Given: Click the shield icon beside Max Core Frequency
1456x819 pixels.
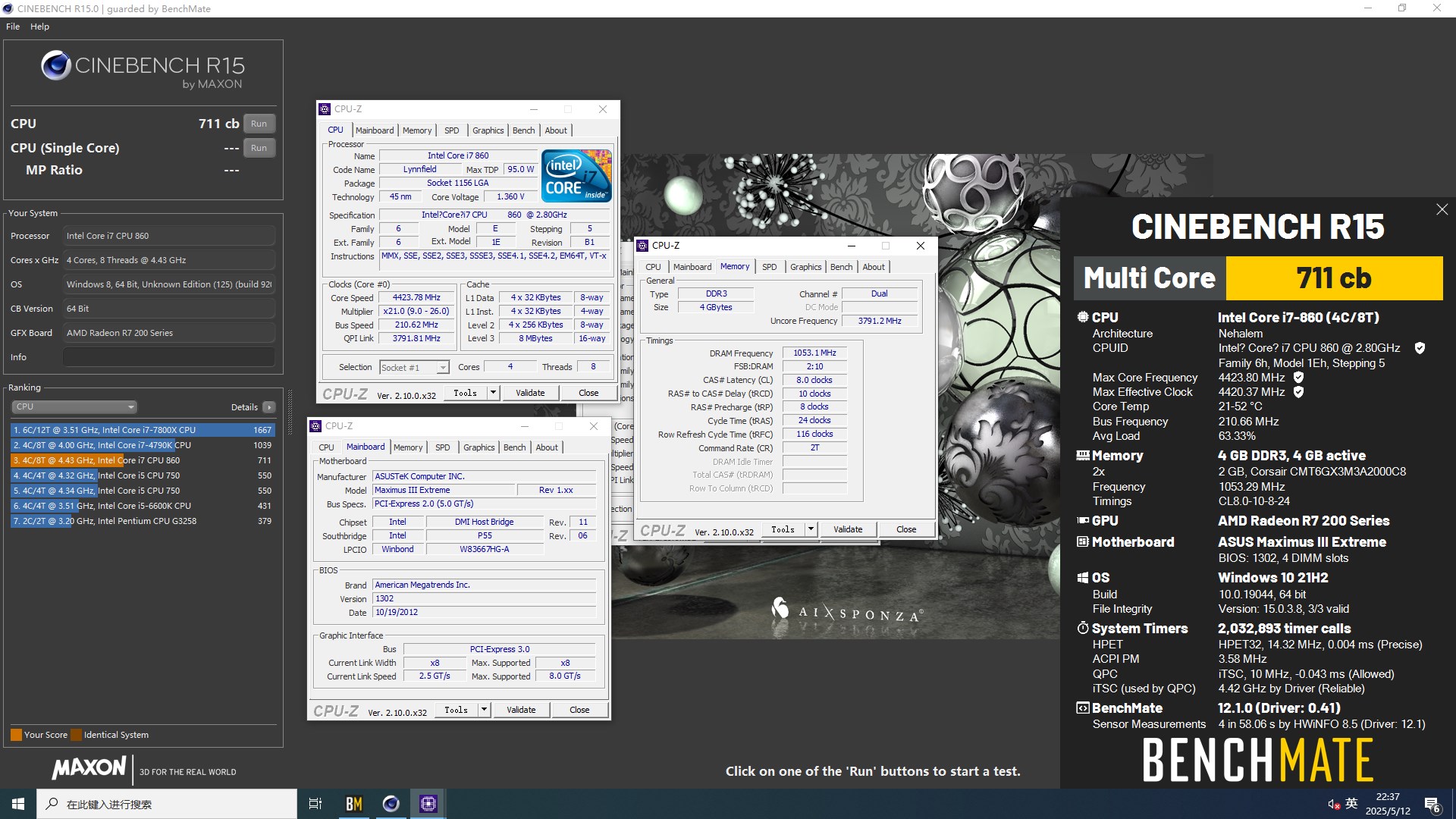Looking at the screenshot, I should [x=1298, y=378].
